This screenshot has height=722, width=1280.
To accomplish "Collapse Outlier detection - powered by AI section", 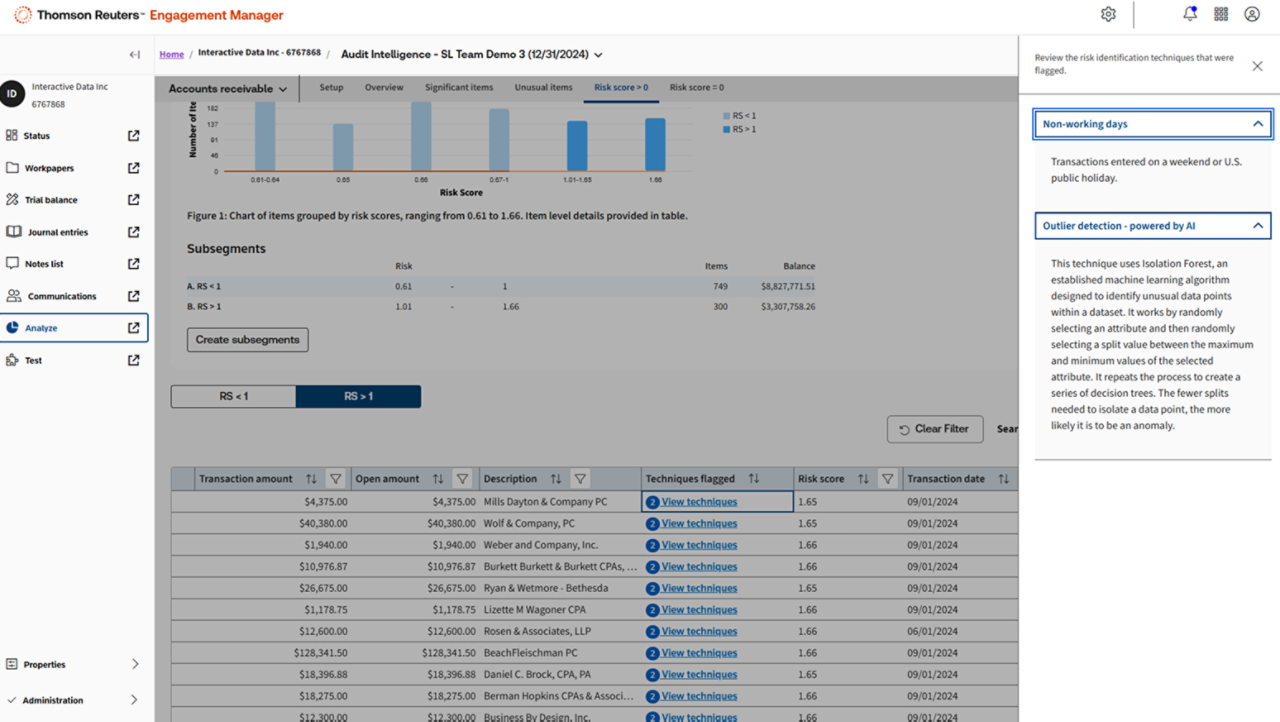I will [1258, 226].
